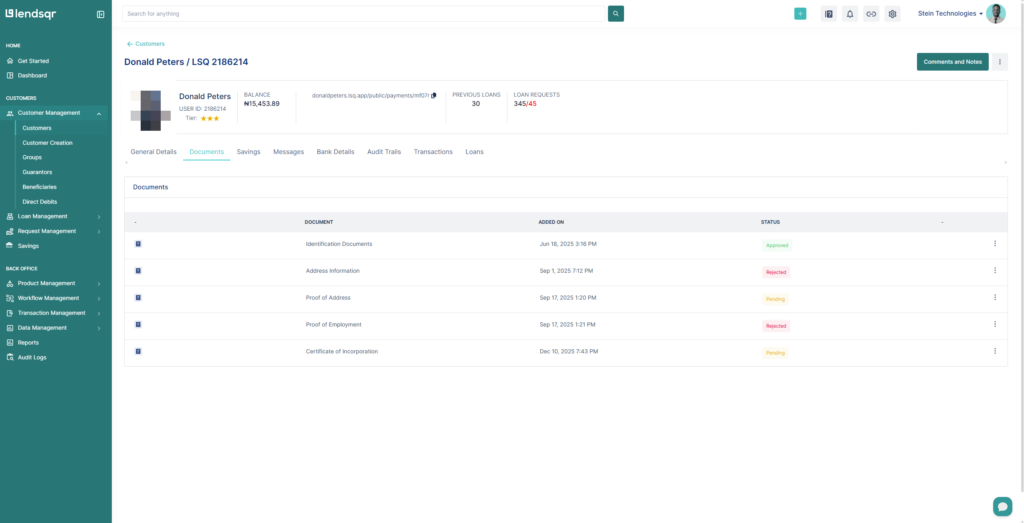The image size is (1024, 523).
Task: Open the chat support bubble
Action: (x=1002, y=506)
